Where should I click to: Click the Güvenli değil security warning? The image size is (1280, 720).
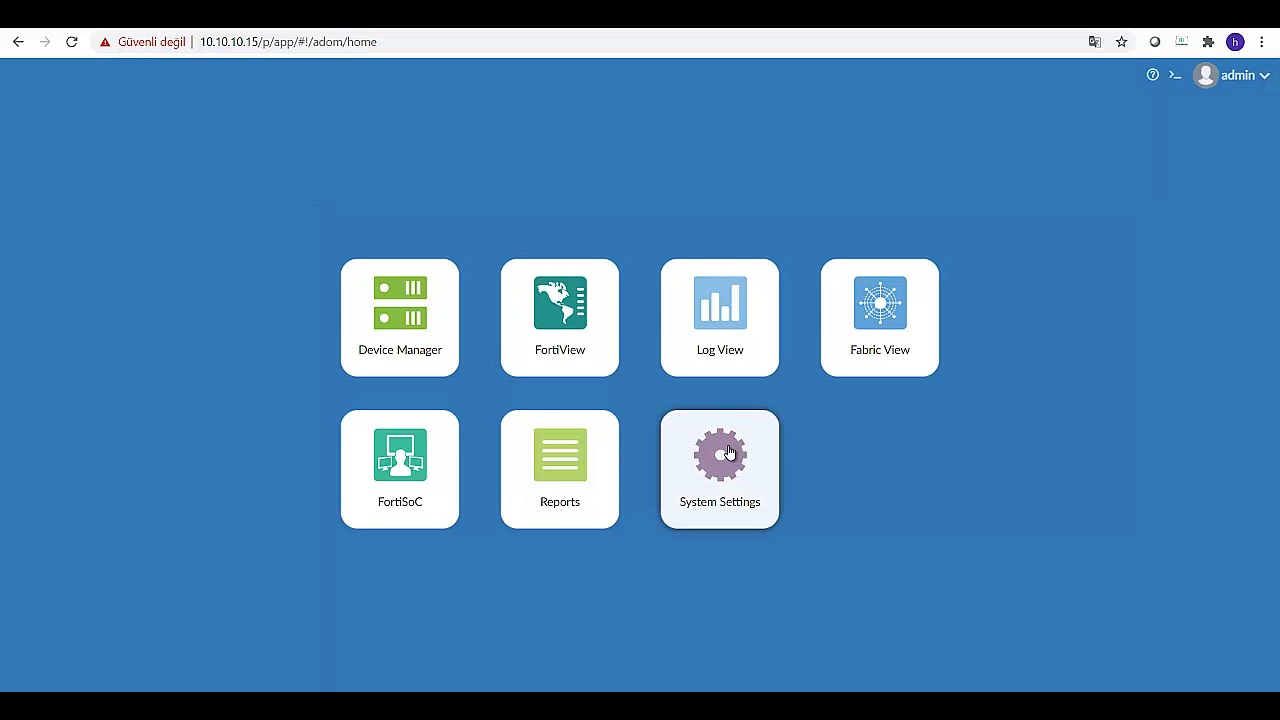(142, 42)
